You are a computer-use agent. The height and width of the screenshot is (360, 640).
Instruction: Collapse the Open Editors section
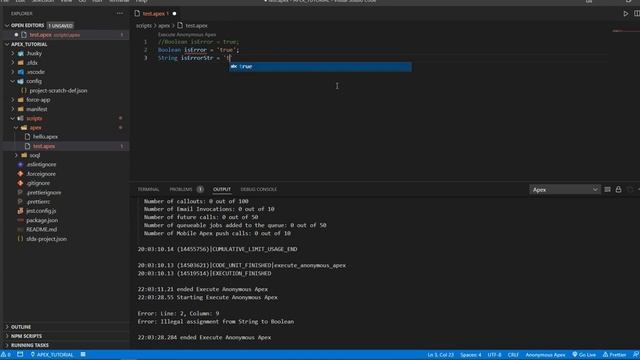27,25
